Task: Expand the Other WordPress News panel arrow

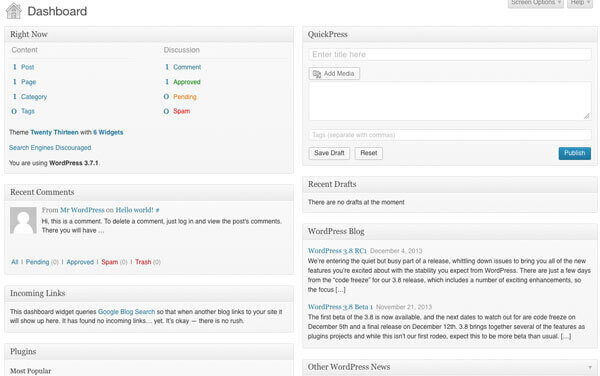Action: tap(590, 368)
